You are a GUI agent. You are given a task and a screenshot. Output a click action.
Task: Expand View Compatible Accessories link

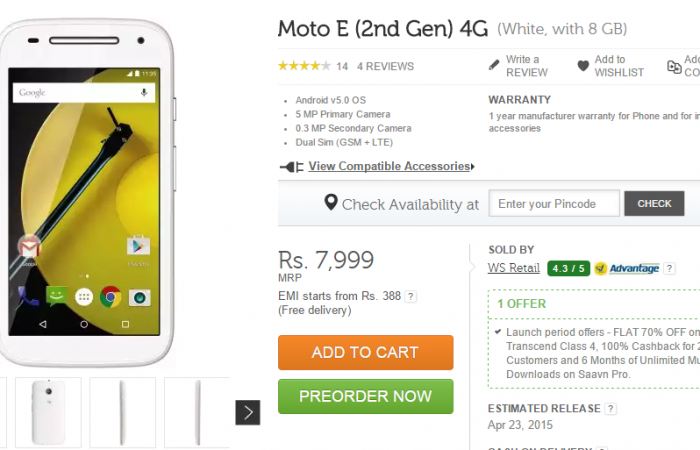390,166
